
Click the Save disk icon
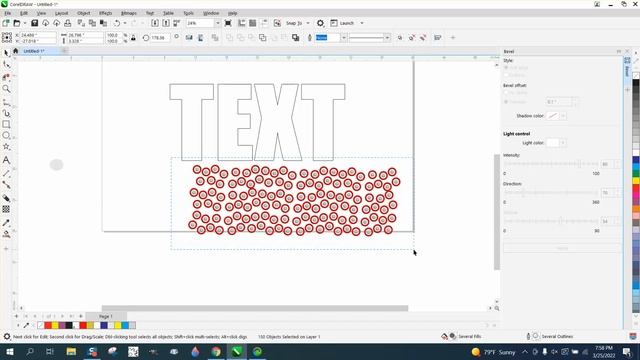(x=35, y=23)
